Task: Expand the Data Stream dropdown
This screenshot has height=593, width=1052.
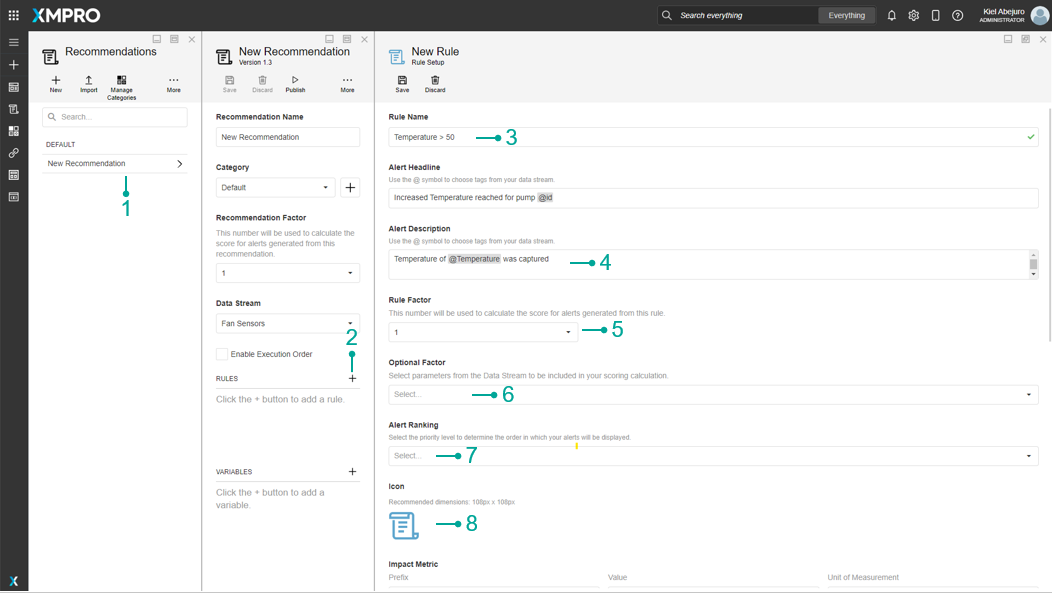Action: [x=287, y=323]
